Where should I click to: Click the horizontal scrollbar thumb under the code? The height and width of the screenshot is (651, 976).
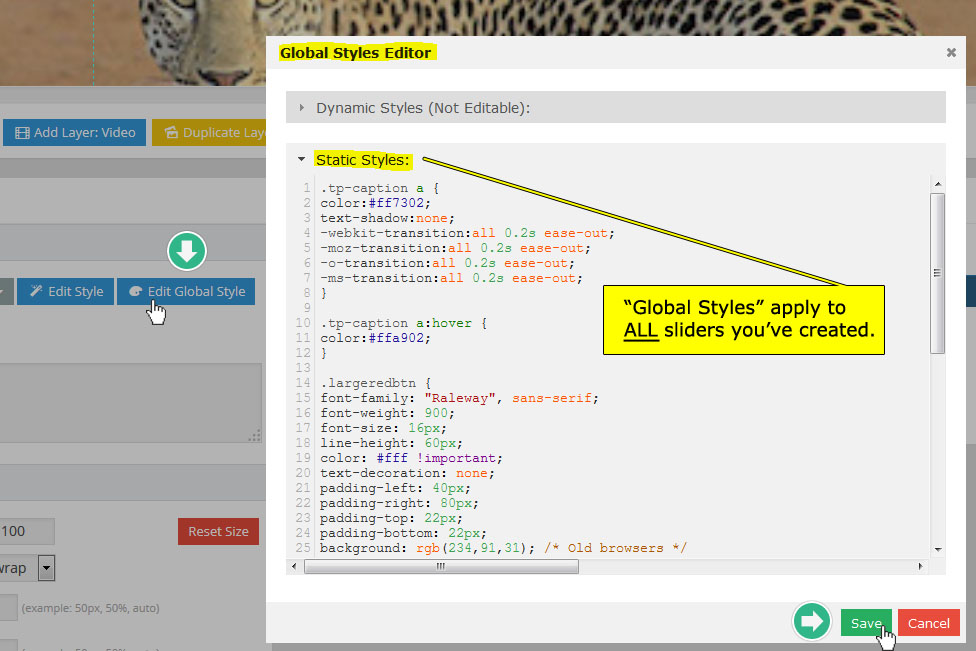point(440,566)
